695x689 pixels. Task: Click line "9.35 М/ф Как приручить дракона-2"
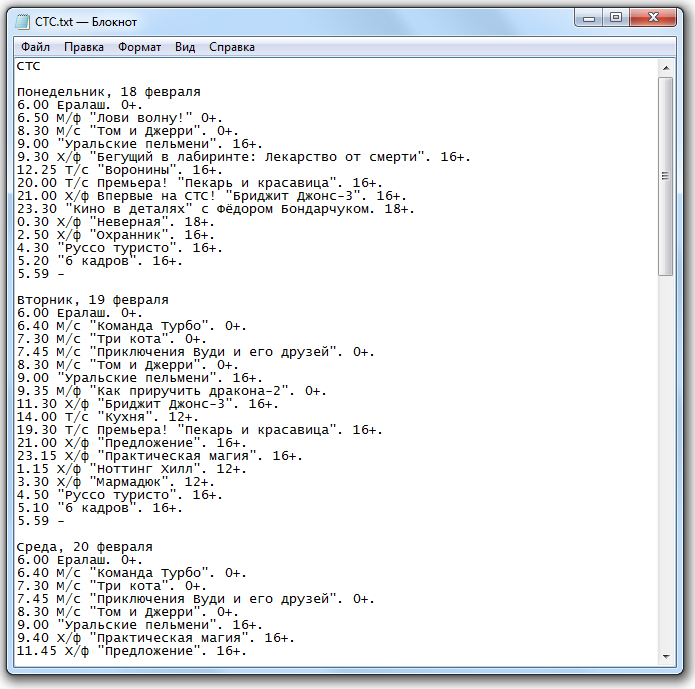(172, 391)
